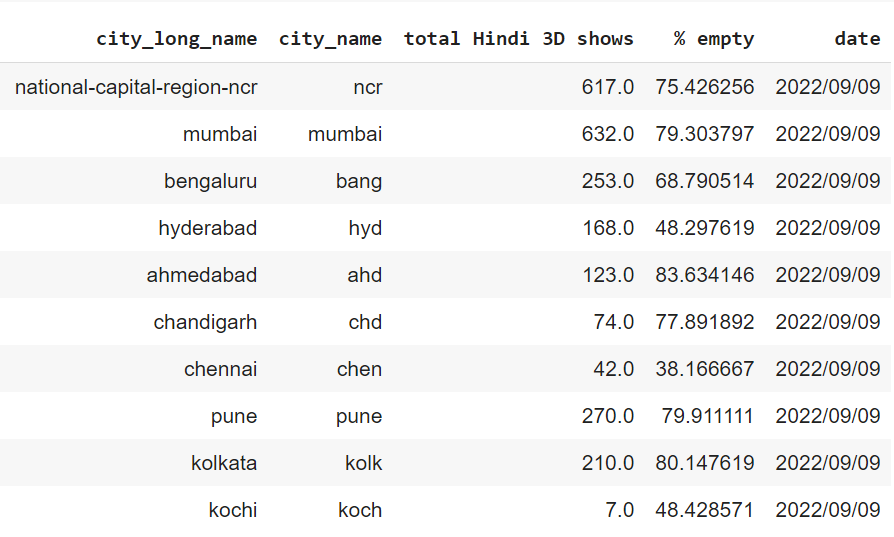Select the 79.303797 percent value

coord(705,134)
